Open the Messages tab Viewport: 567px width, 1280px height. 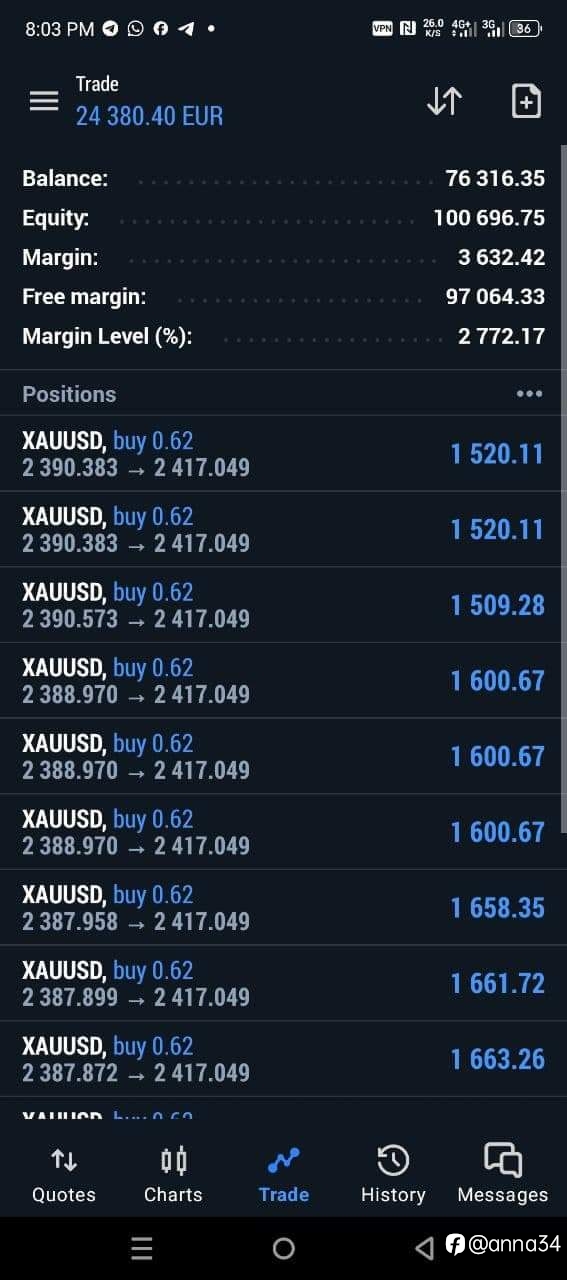[x=503, y=1175]
